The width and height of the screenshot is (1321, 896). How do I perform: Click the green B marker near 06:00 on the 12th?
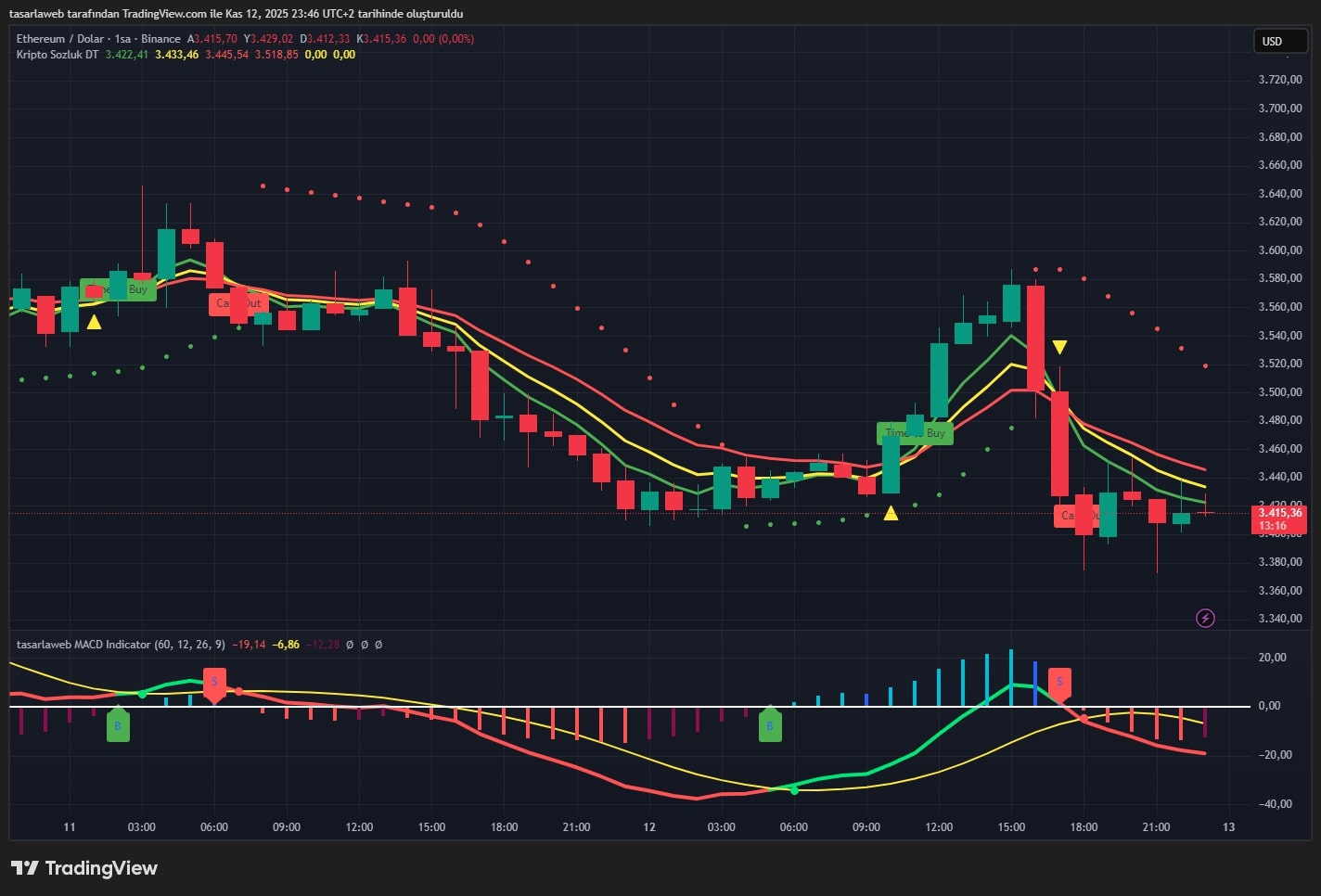click(x=770, y=725)
